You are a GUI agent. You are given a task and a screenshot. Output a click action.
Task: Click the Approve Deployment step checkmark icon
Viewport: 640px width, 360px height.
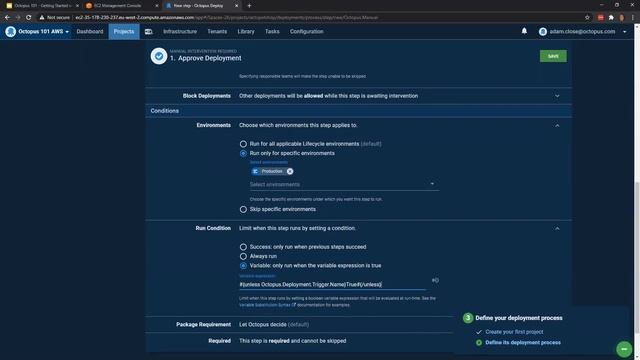tap(159, 56)
